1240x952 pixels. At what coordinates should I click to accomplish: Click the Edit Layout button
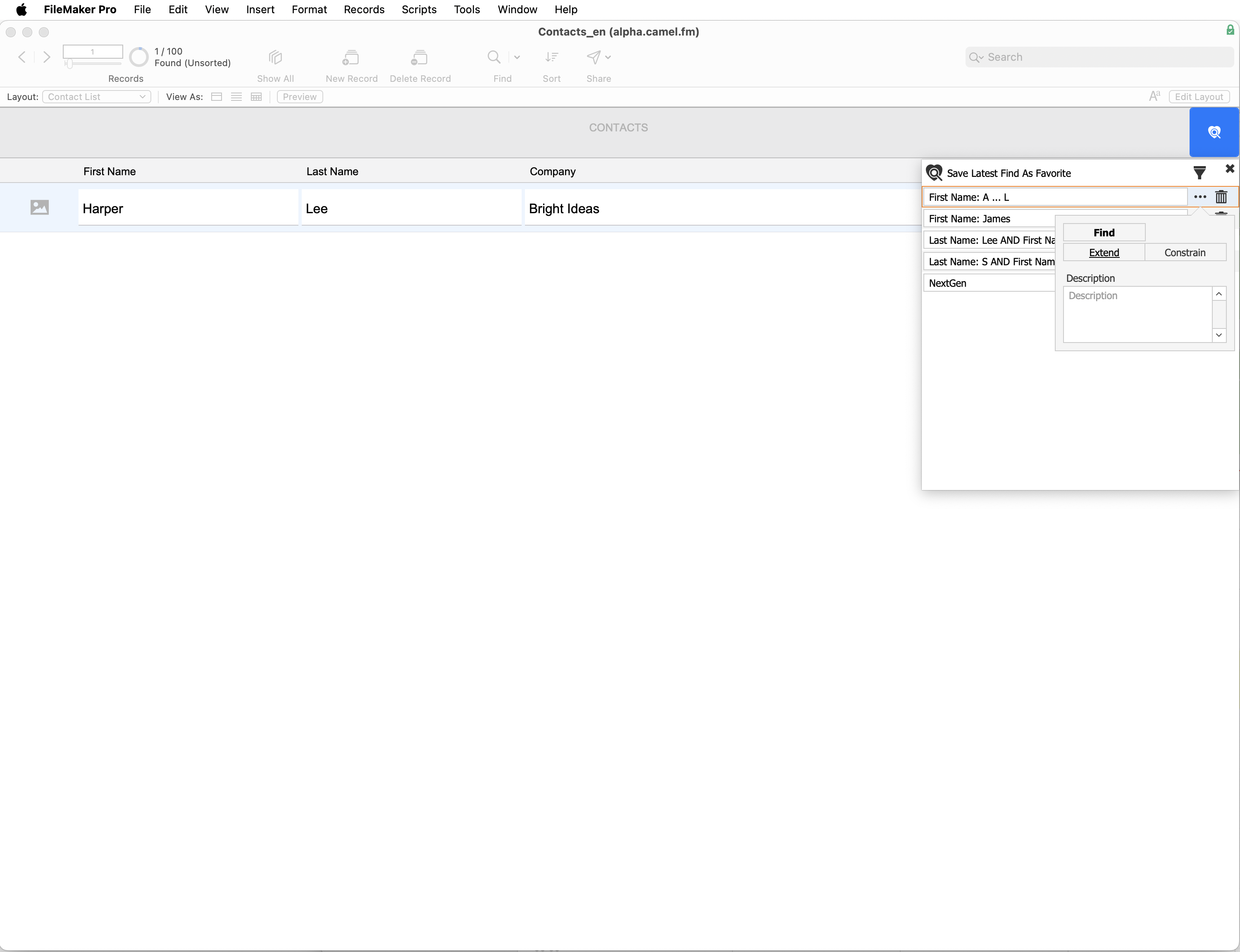pos(1199,97)
